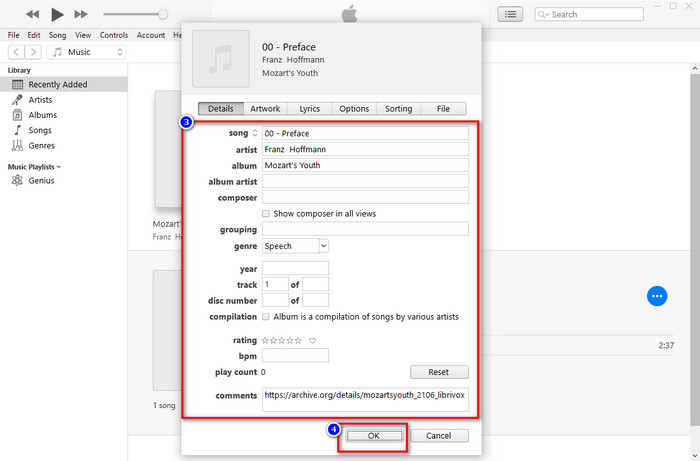This screenshot has width=700, height=461.
Task: Edit the track number field
Action: point(275,284)
